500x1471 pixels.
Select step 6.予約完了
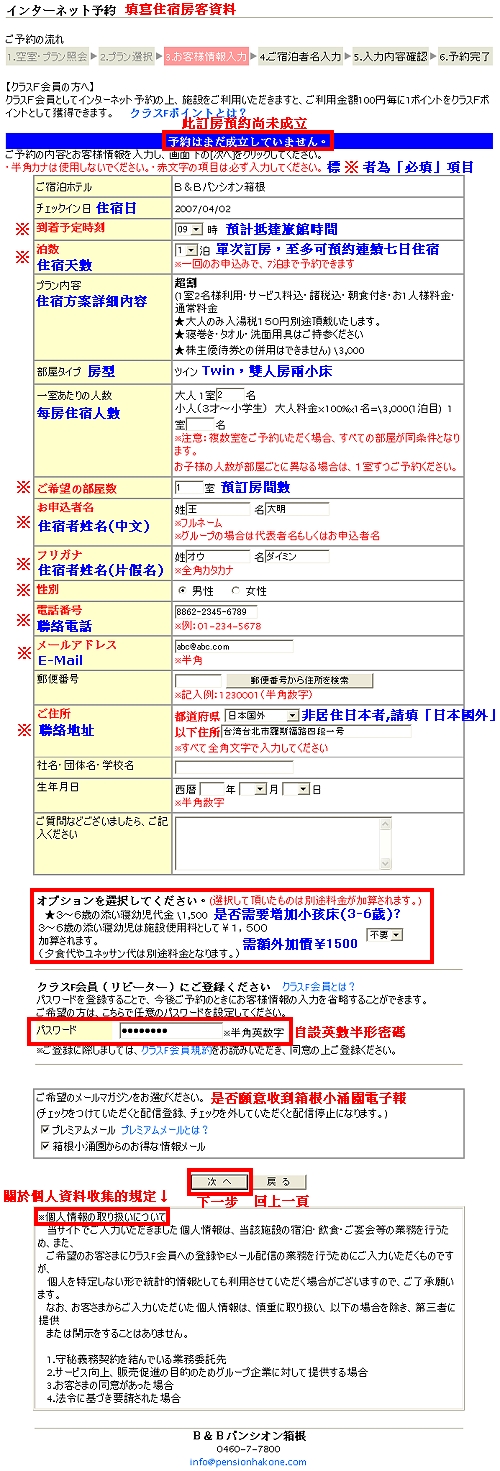point(465,56)
